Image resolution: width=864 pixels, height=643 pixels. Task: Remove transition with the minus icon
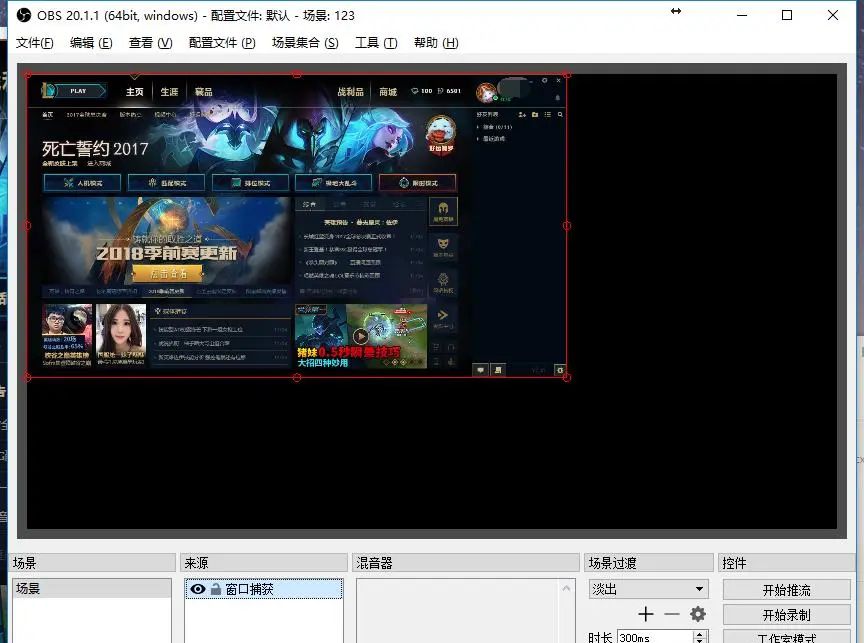pos(672,614)
